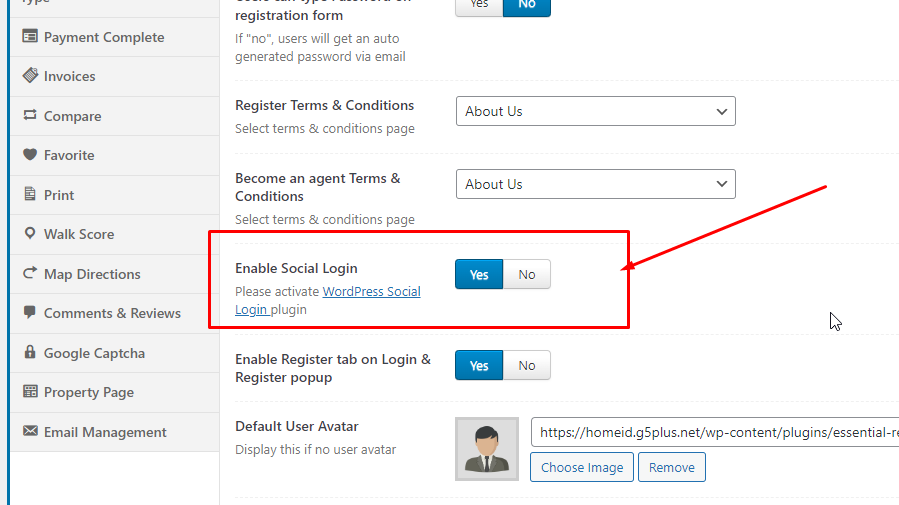
Task: Open the Email Management settings tab
Action: point(105,432)
